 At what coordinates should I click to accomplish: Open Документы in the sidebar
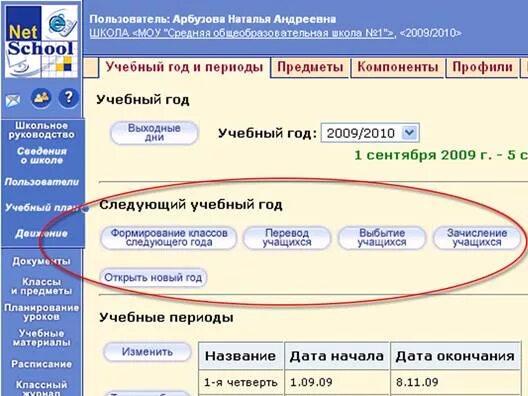tap(41, 261)
